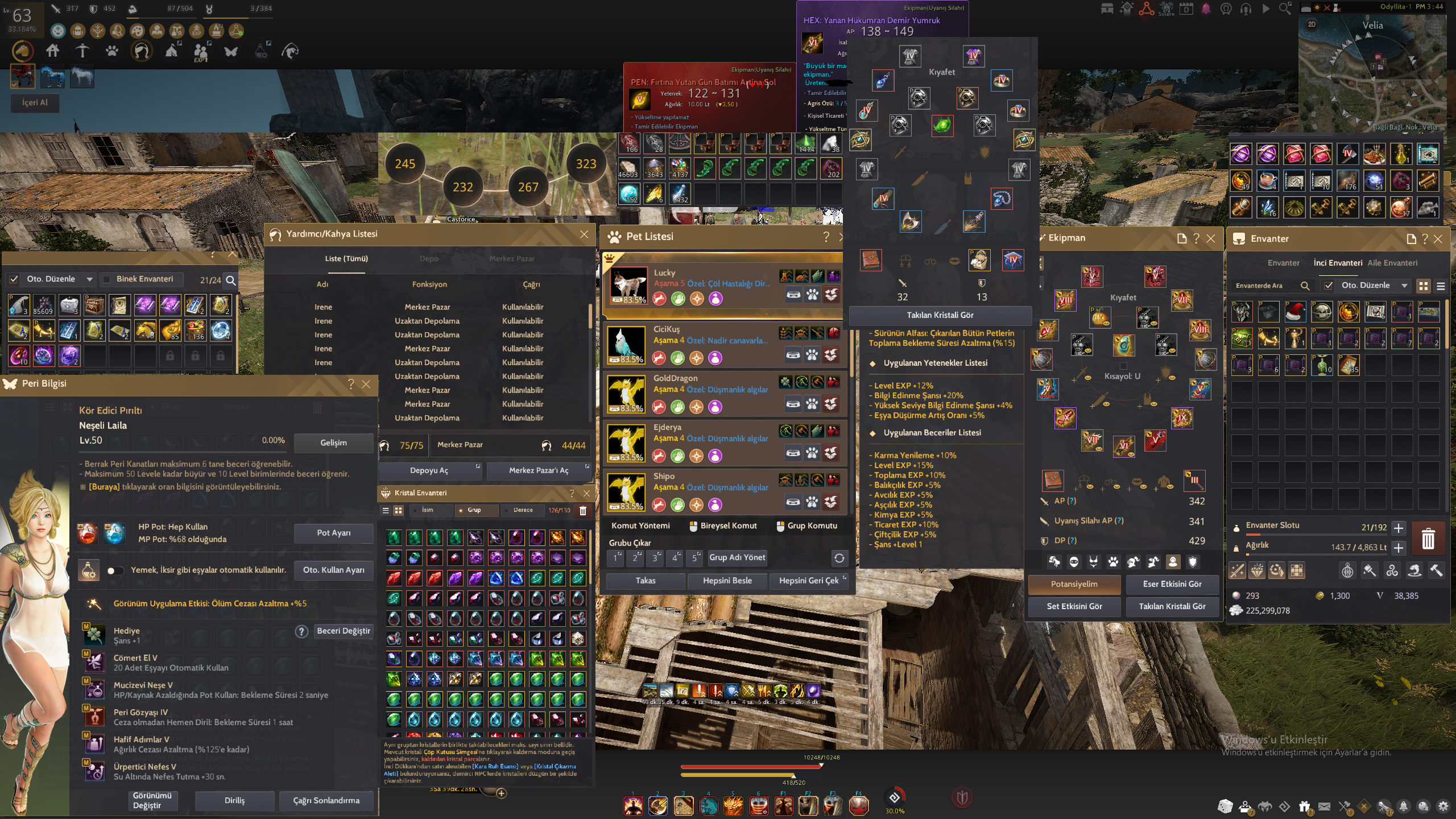Switch Kristal Envanteri to list view
The height and width of the screenshot is (819, 1456).
pos(386,510)
